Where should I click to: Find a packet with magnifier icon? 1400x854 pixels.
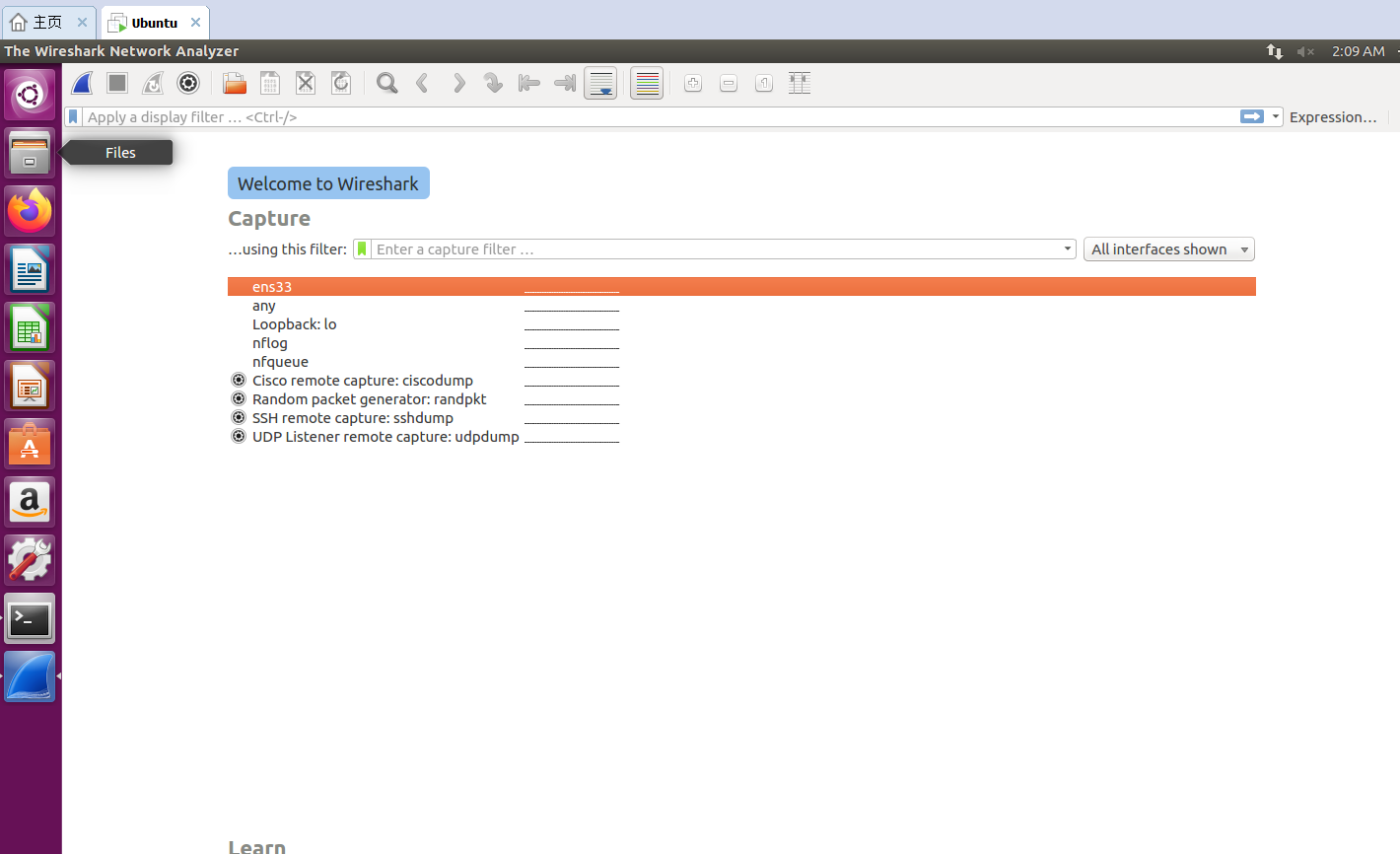pos(387,84)
